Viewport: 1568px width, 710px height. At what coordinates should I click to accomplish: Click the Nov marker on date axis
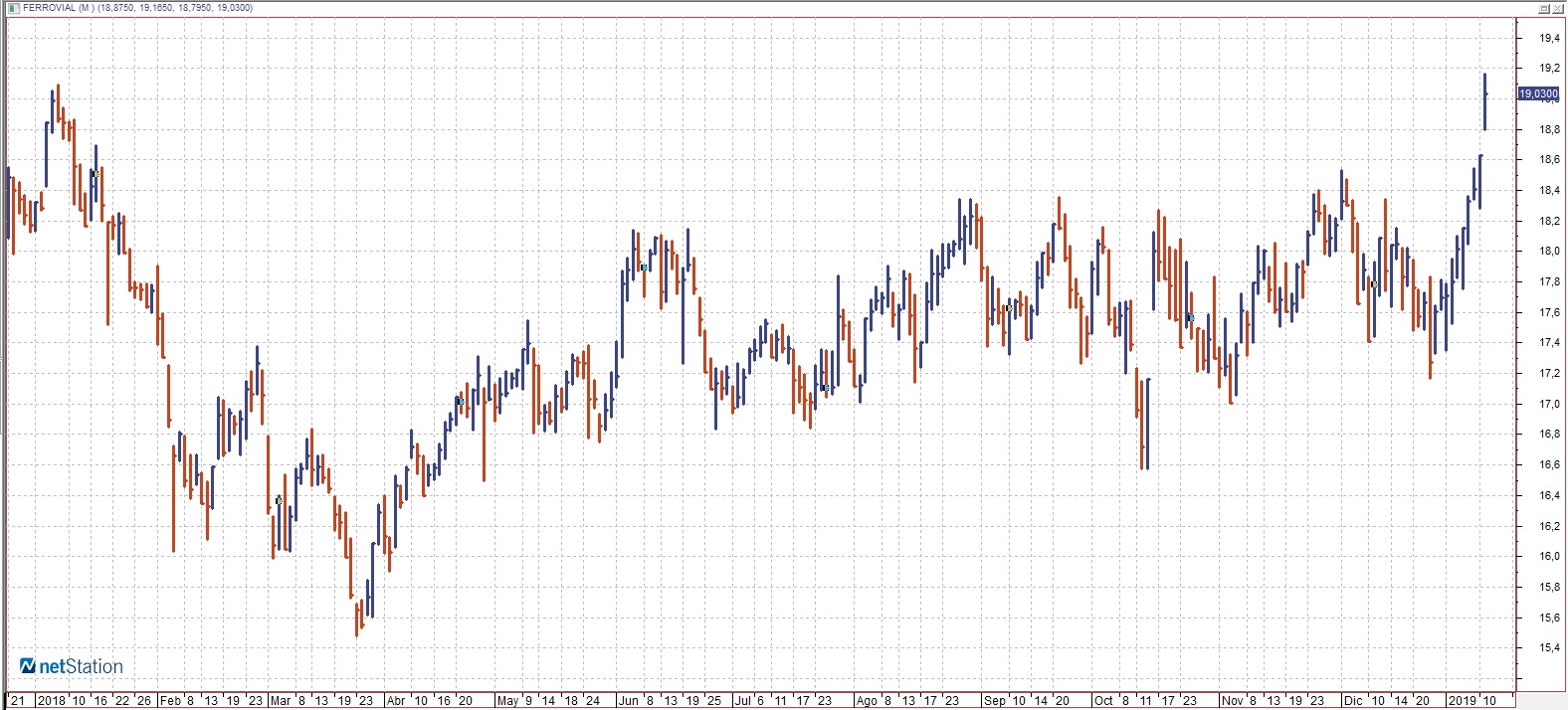tap(1232, 701)
